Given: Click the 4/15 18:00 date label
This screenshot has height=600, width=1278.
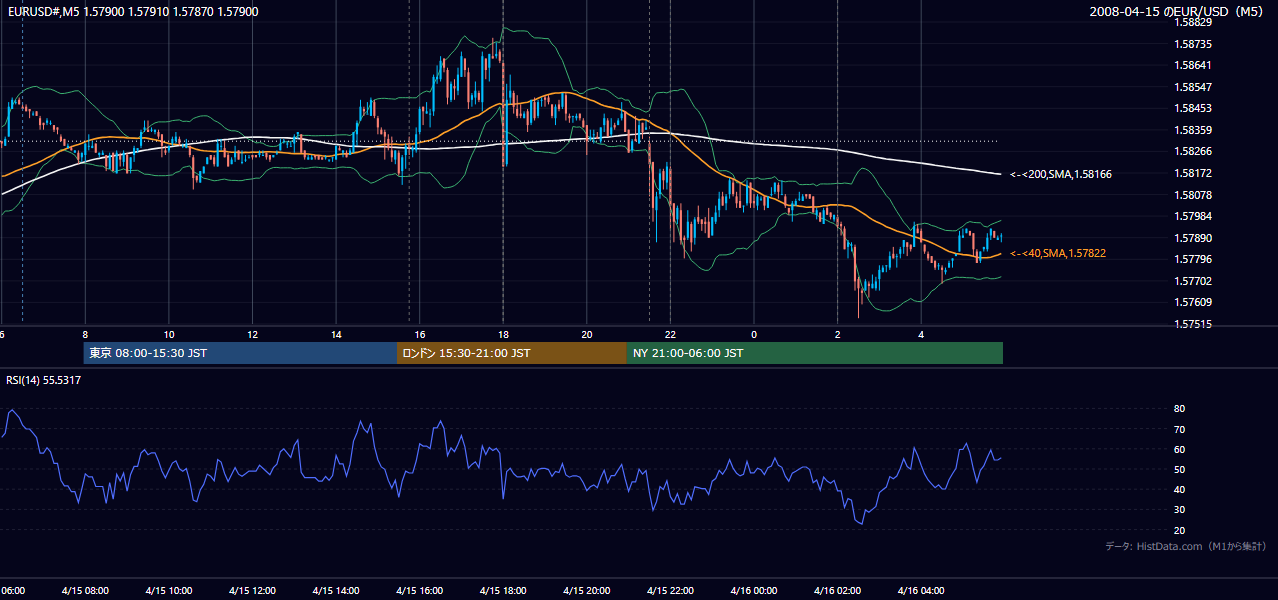Looking at the screenshot, I should point(503,591).
